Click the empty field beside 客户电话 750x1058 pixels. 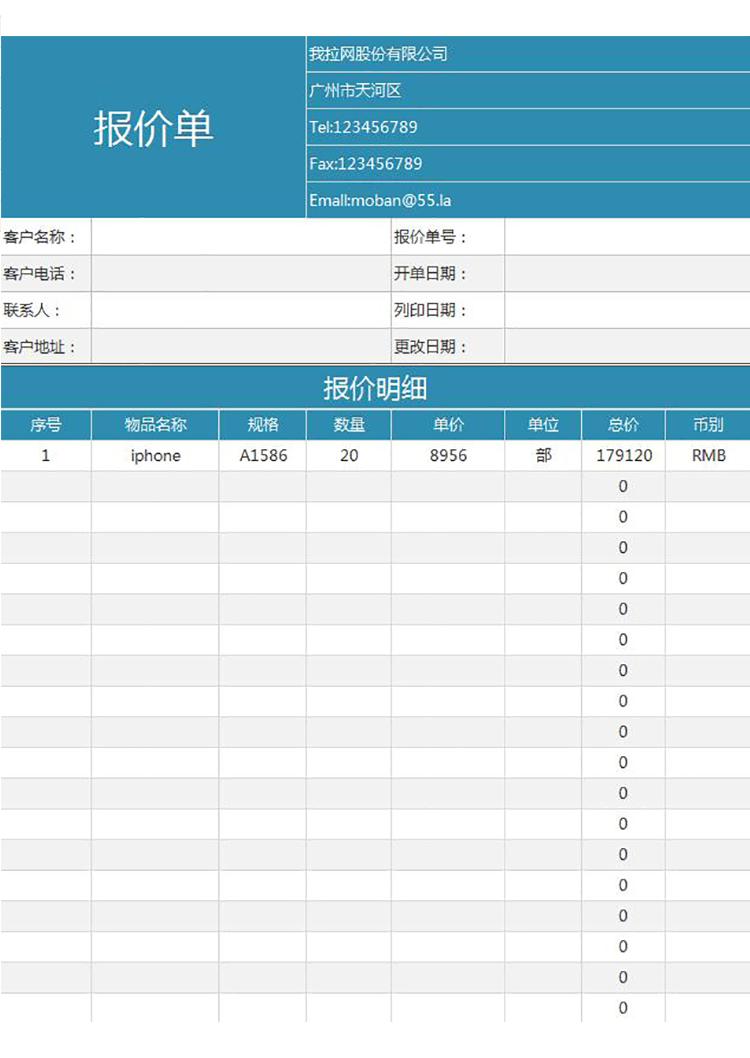(240, 274)
